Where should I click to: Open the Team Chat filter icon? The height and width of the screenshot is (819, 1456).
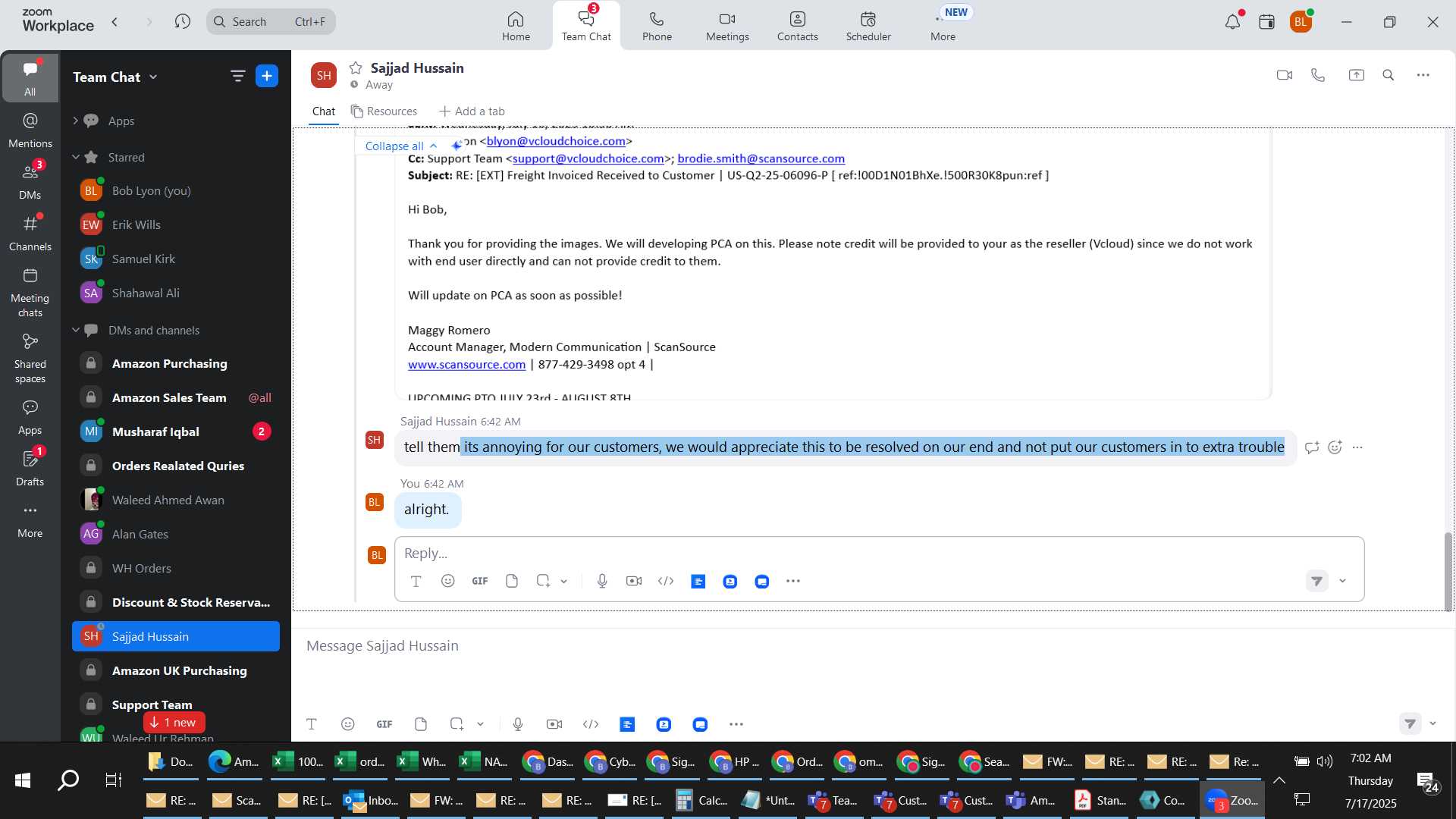tap(237, 76)
